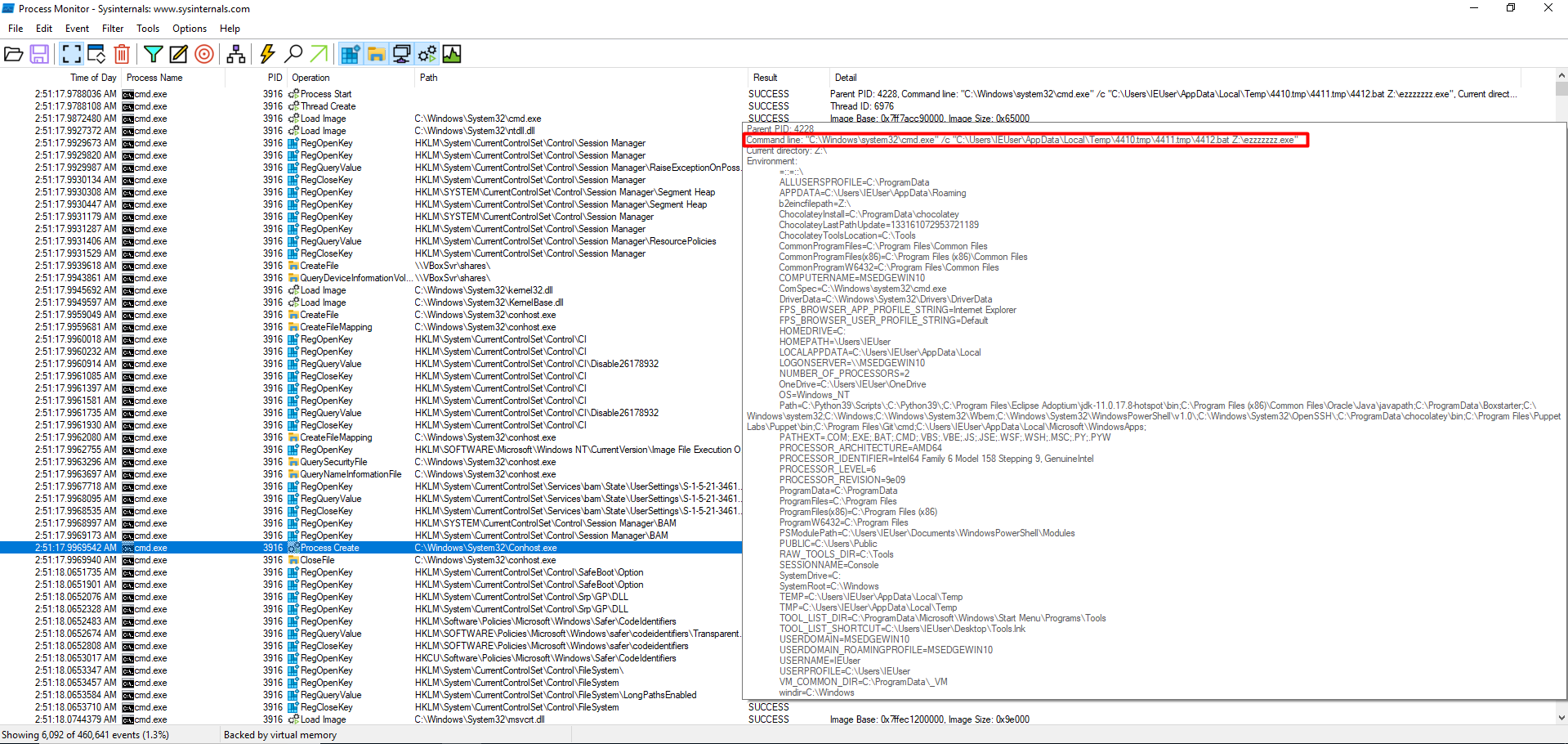Click the \\VBoxSvr\shares\ CreateFile path
This screenshot has height=744, width=1568.
(452, 266)
